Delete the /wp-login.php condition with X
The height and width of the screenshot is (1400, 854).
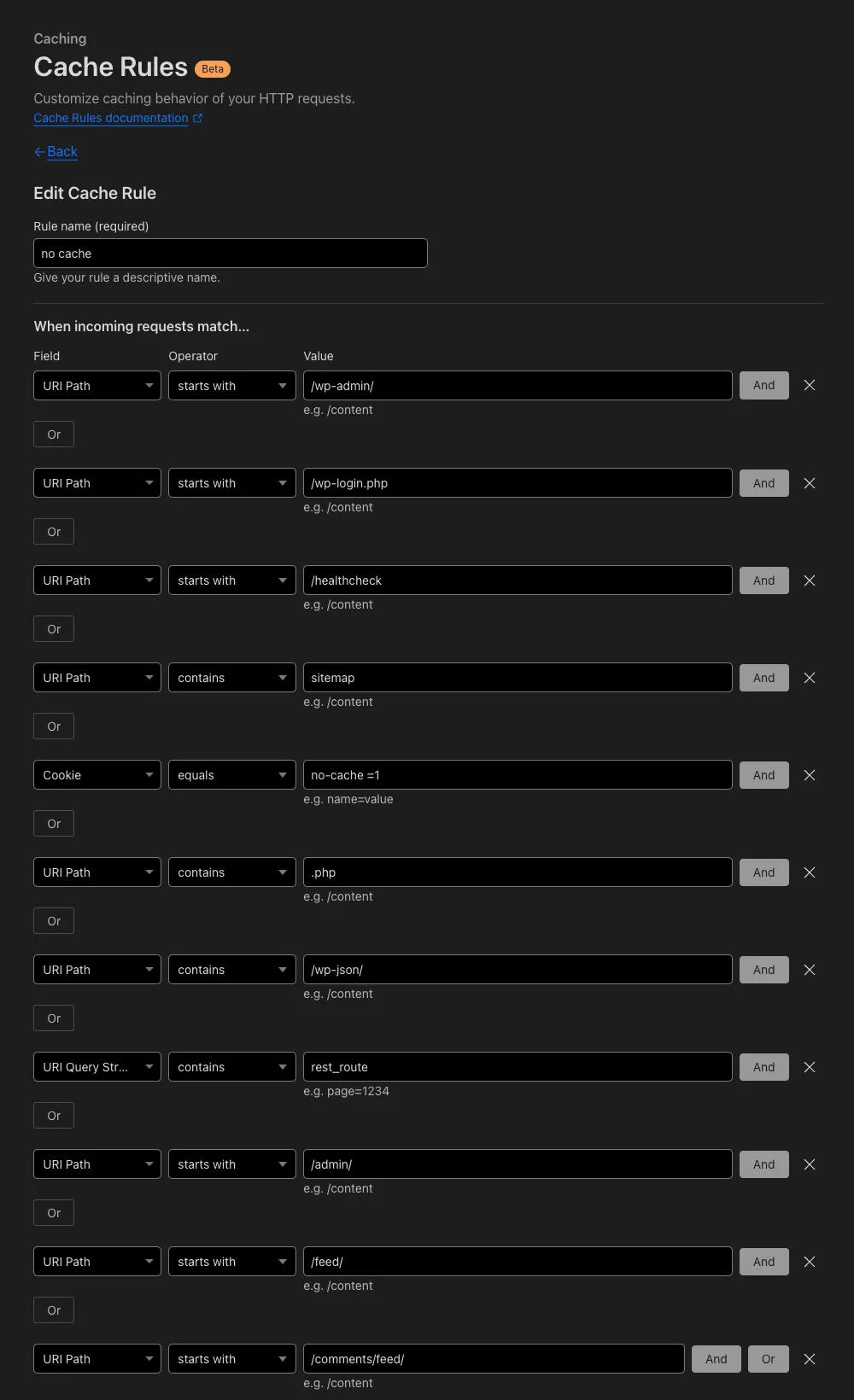[810, 483]
